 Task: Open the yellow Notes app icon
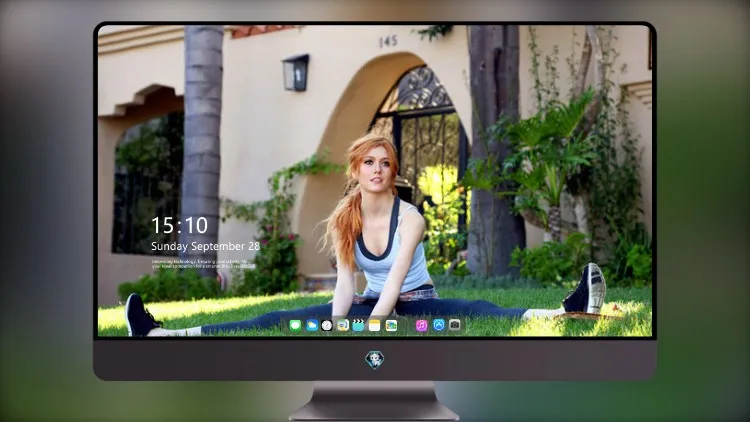[x=375, y=325]
